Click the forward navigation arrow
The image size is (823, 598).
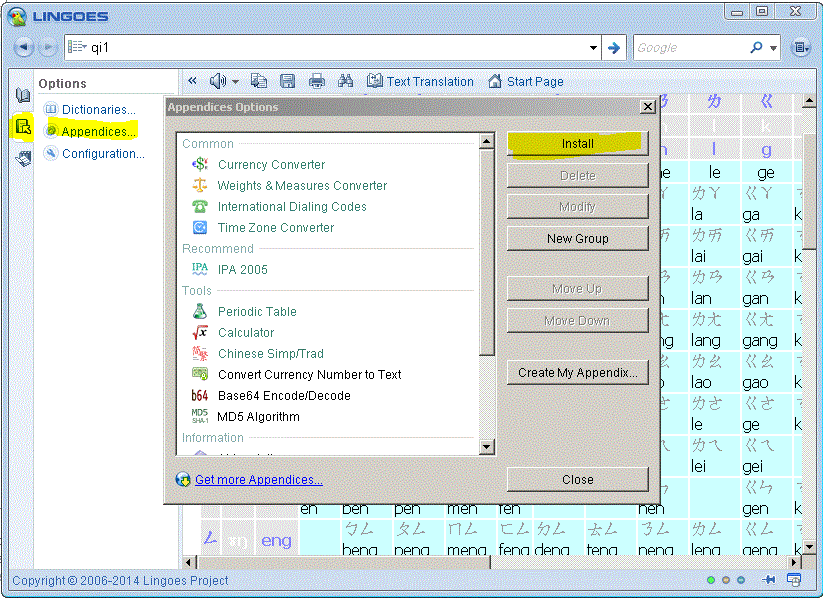point(48,47)
